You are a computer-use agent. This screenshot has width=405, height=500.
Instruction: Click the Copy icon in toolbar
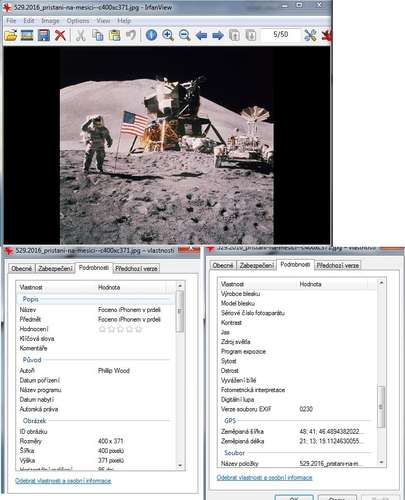(98, 35)
